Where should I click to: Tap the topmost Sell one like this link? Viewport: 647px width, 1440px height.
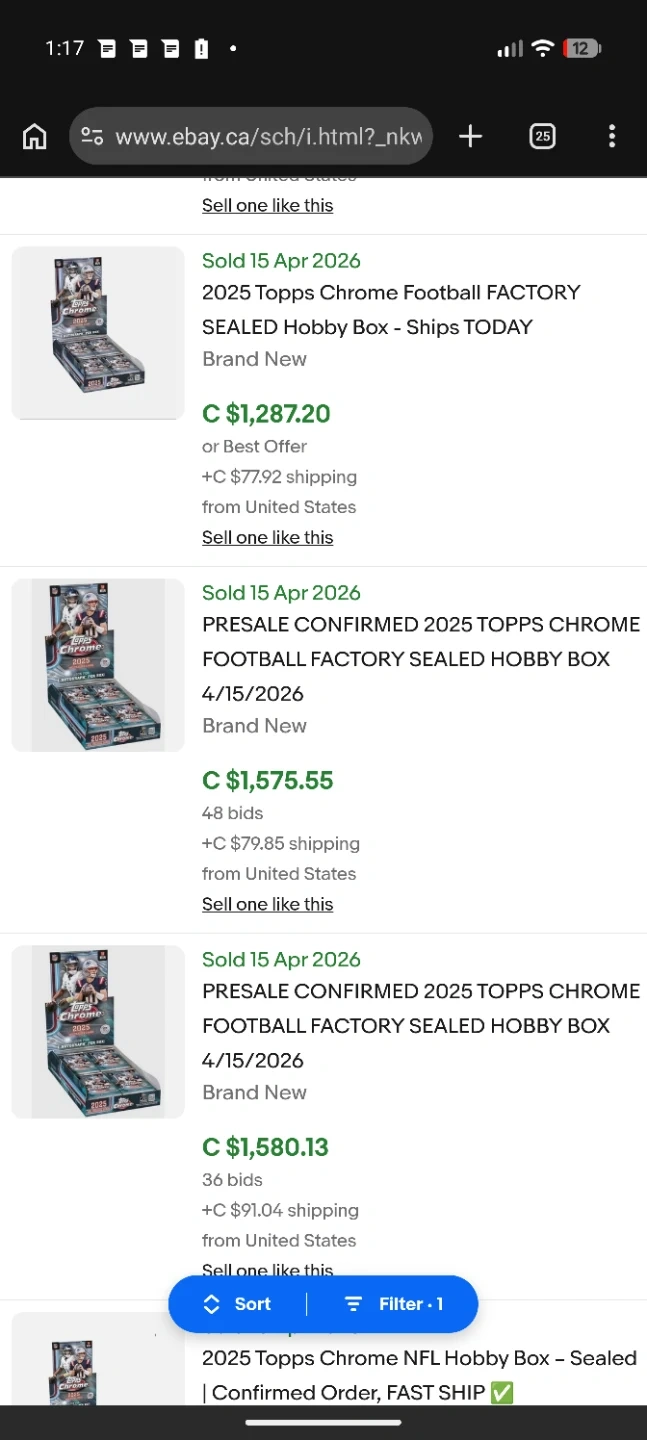pos(267,205)
